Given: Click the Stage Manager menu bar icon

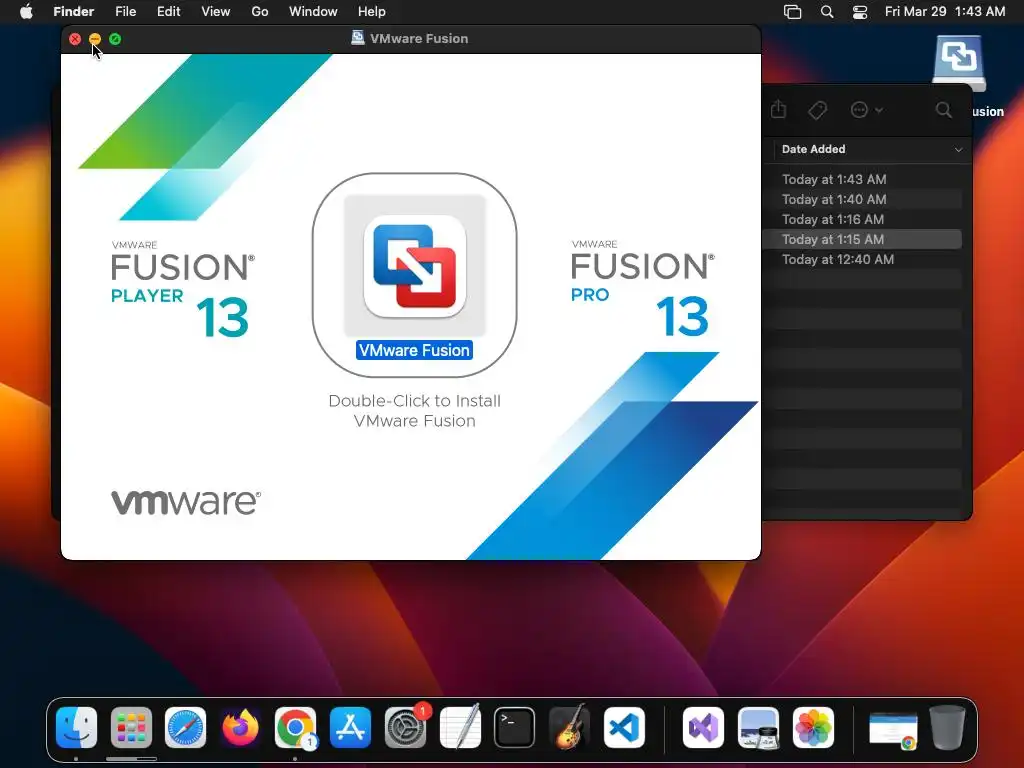Looking at the screenshot, I should coord(792,12).
